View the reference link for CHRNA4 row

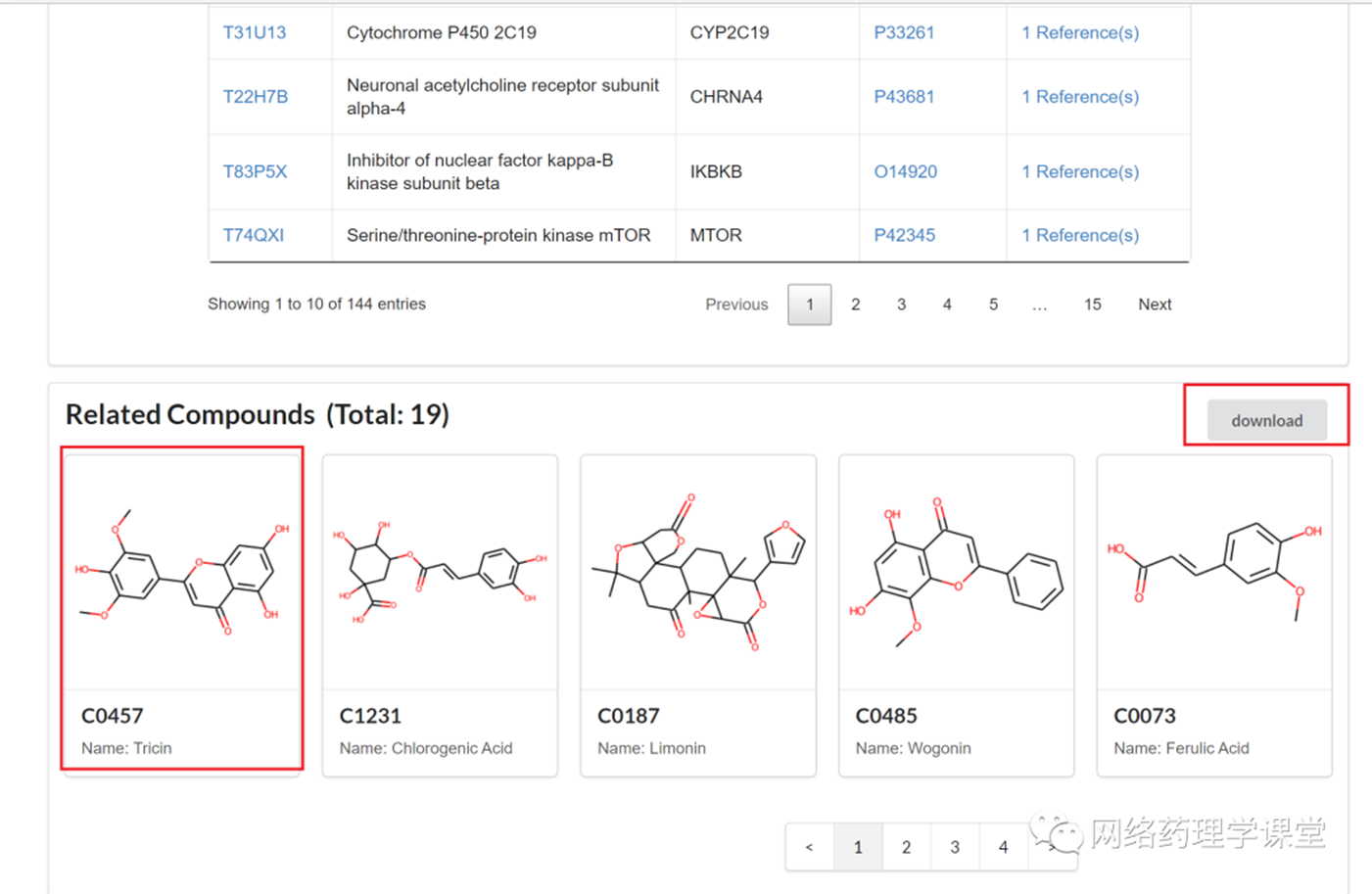coord(1080,97)
